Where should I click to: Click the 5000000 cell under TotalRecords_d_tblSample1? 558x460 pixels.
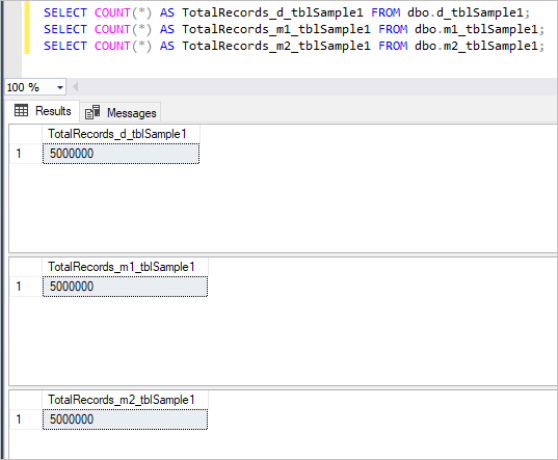(x=121, y=154)
